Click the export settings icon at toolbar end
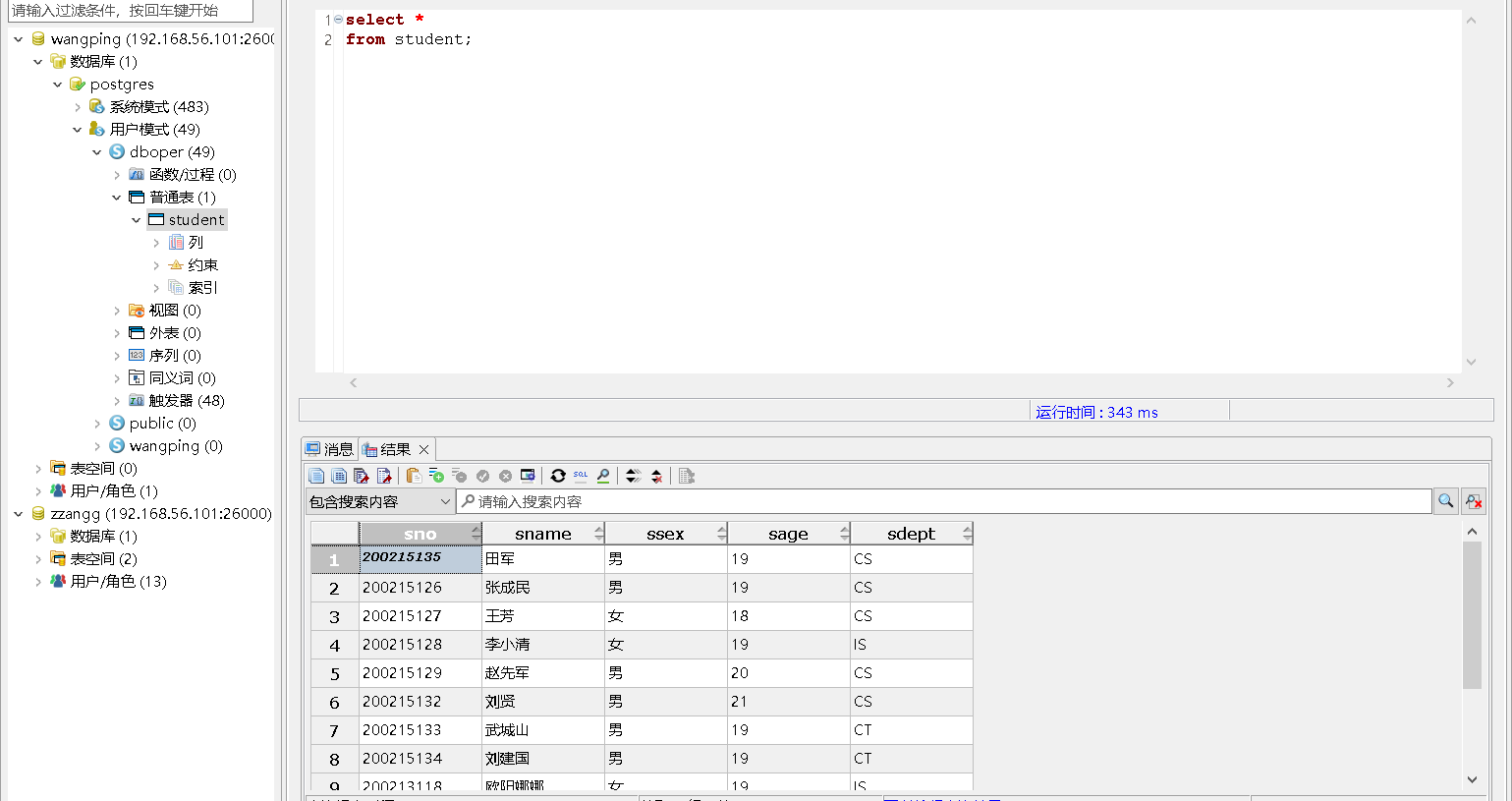Viewport: 1512px width, 801px height. point(687,476)
